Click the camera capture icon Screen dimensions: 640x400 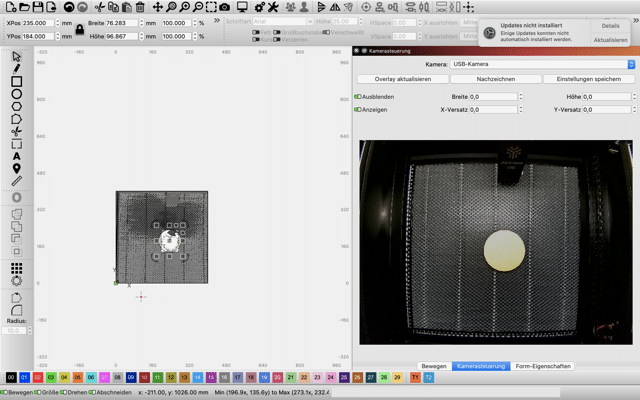coord(225,7)
